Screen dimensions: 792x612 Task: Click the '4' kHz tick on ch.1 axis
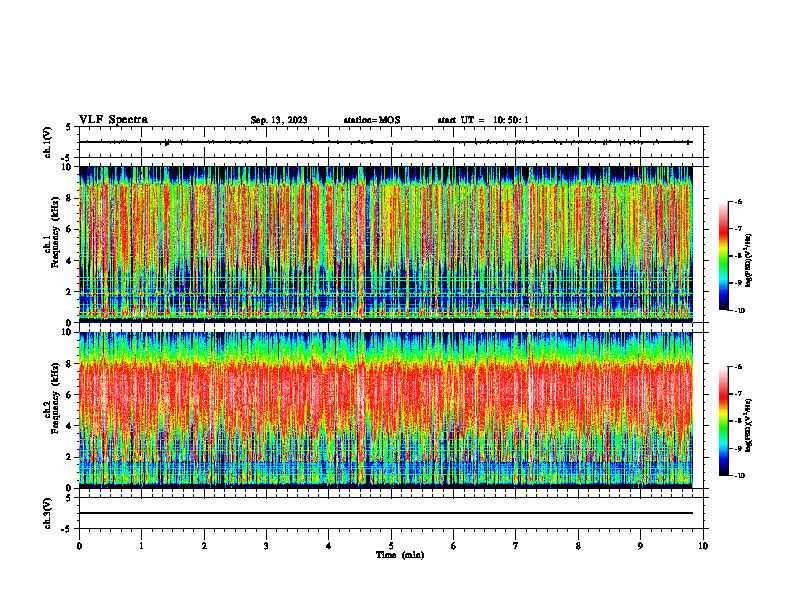[69, 261]
